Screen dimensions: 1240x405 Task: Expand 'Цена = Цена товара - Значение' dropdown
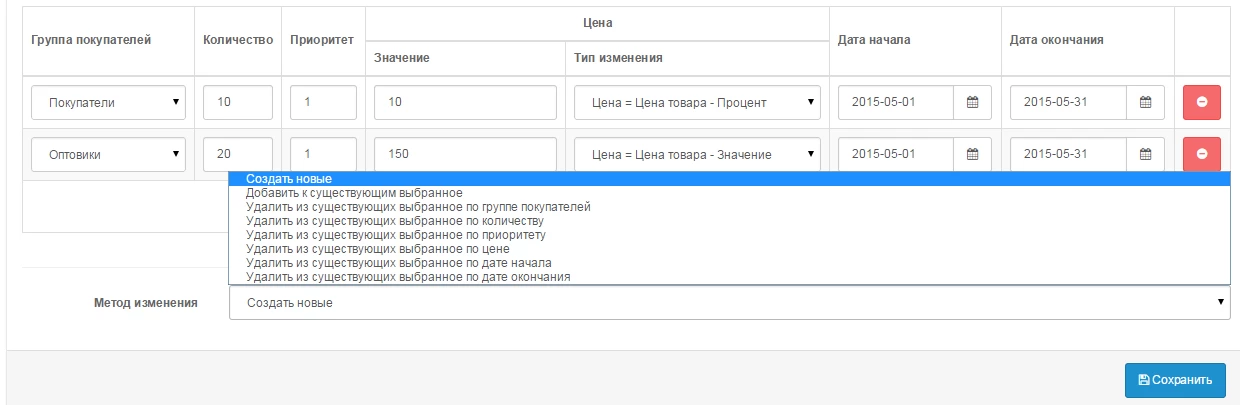click(x=697, y=154)
